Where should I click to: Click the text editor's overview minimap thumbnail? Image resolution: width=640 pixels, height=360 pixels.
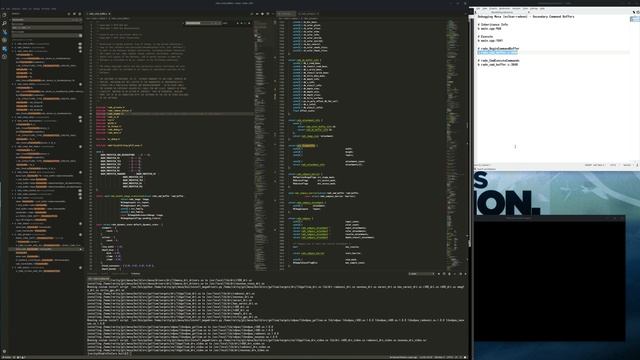tap(634, 19)
